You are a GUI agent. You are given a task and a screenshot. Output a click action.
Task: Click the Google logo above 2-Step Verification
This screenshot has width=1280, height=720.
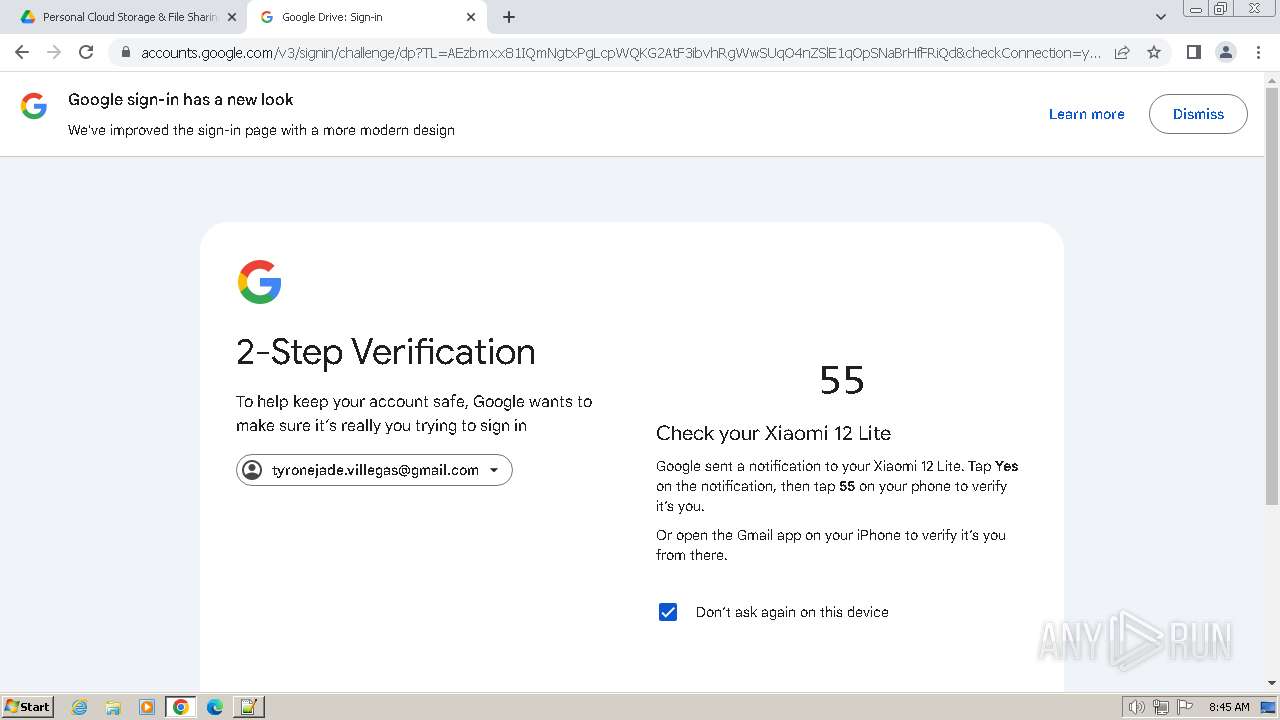[x=259, y=282]
